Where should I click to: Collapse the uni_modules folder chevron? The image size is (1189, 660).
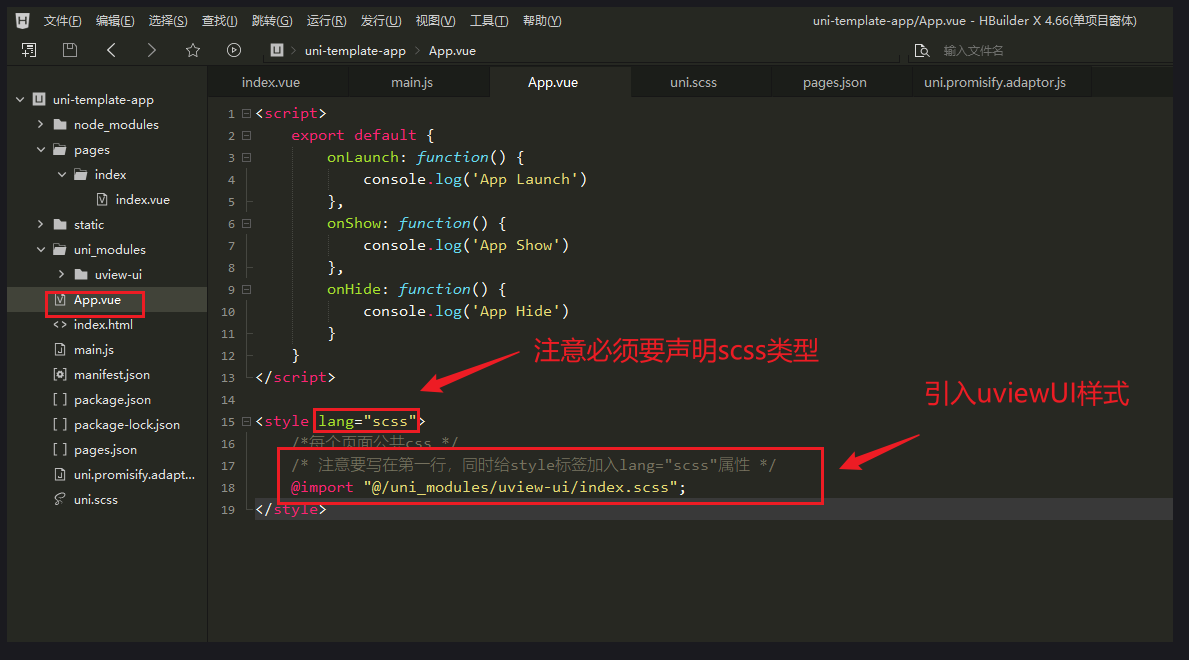coord(41,250)
